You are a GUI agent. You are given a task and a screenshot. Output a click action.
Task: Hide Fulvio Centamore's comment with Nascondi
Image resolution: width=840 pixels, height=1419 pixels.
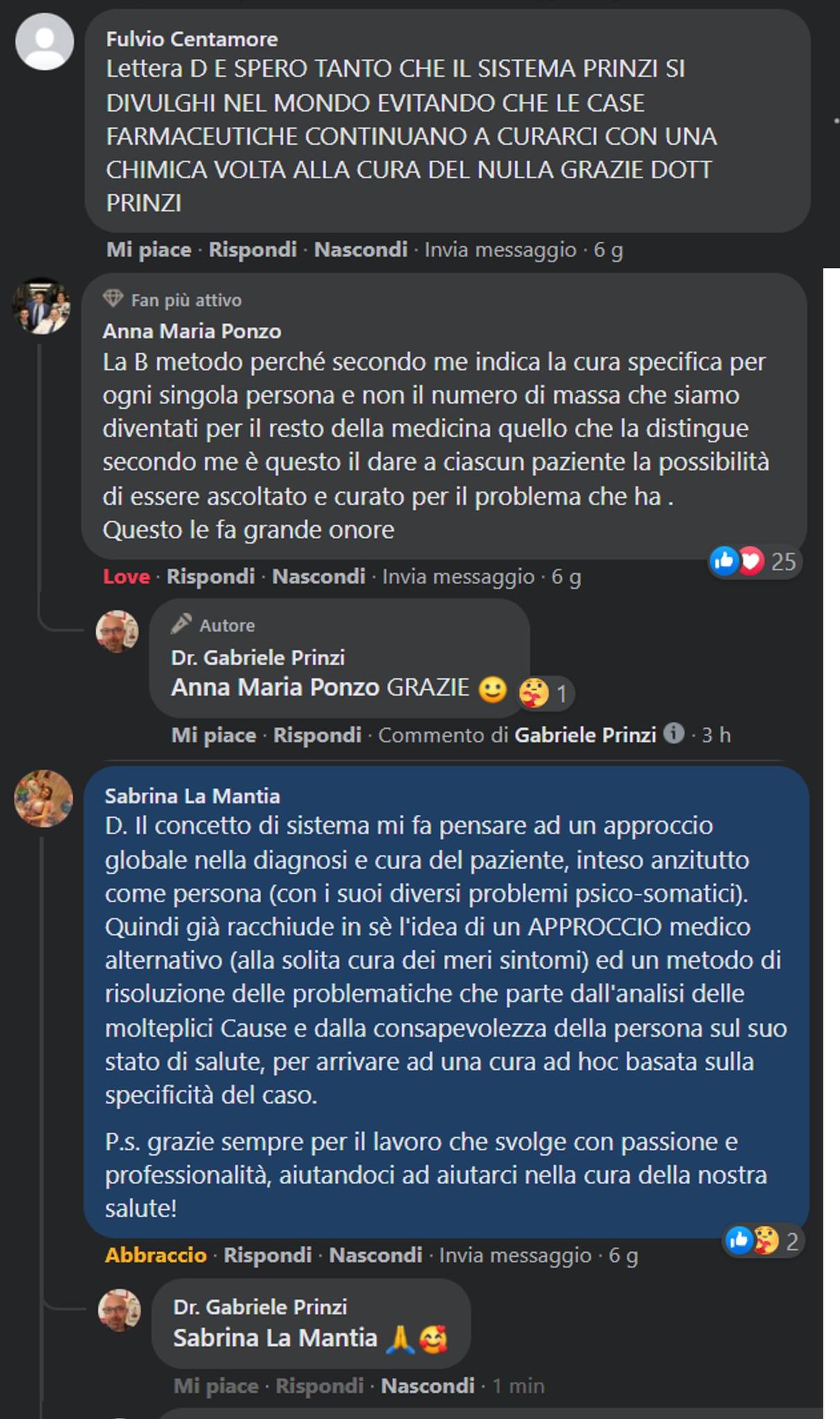click(x=361, y=250)
